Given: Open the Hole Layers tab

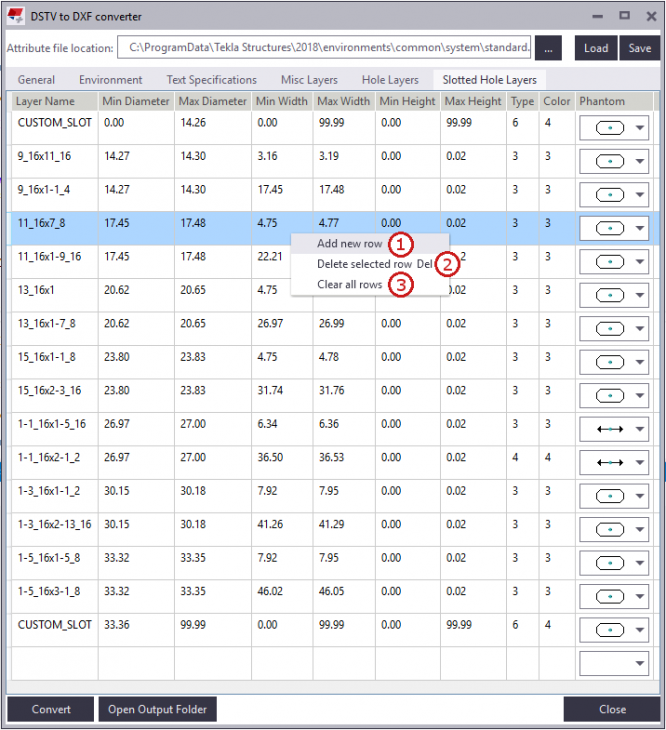Looking at the screenshot, I should coord(390,80).
